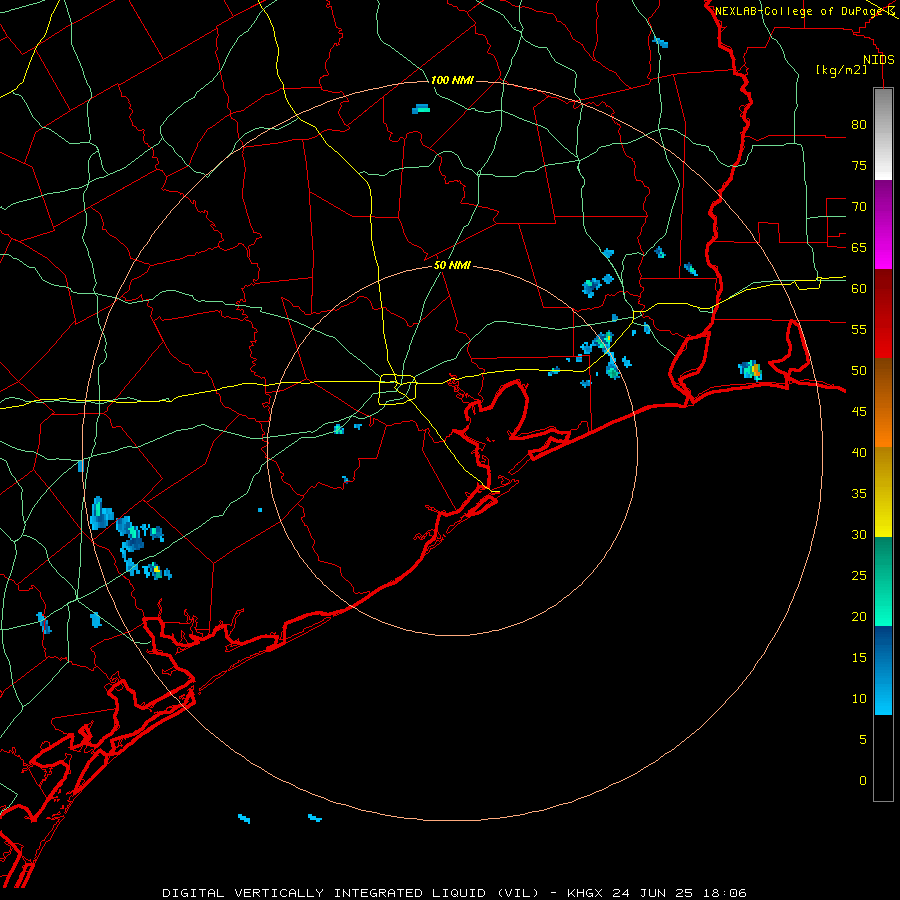Image resolution: width=900 pixels, height=900 pixels.
Task: Click the "40" value on the VIL scale
Action: tap(859, 452)
